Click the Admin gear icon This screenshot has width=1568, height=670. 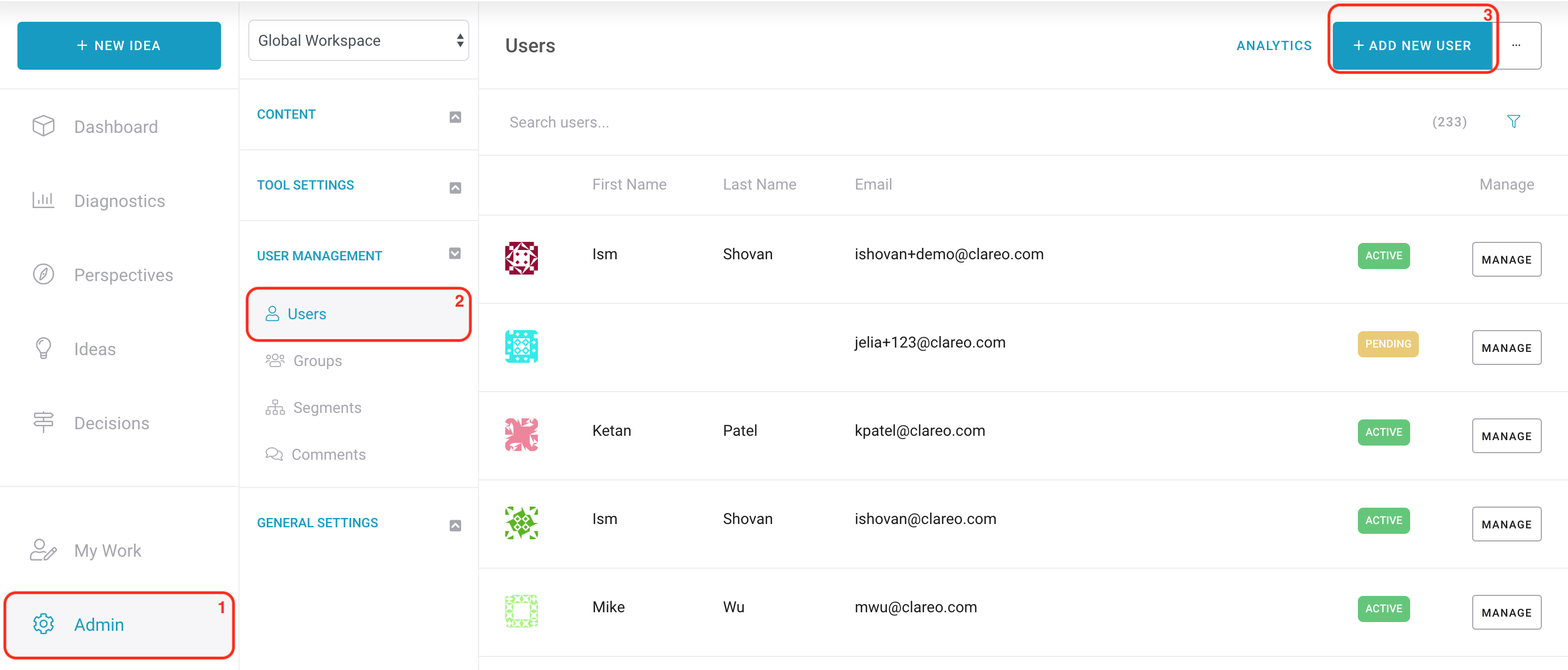coord(43,624)
